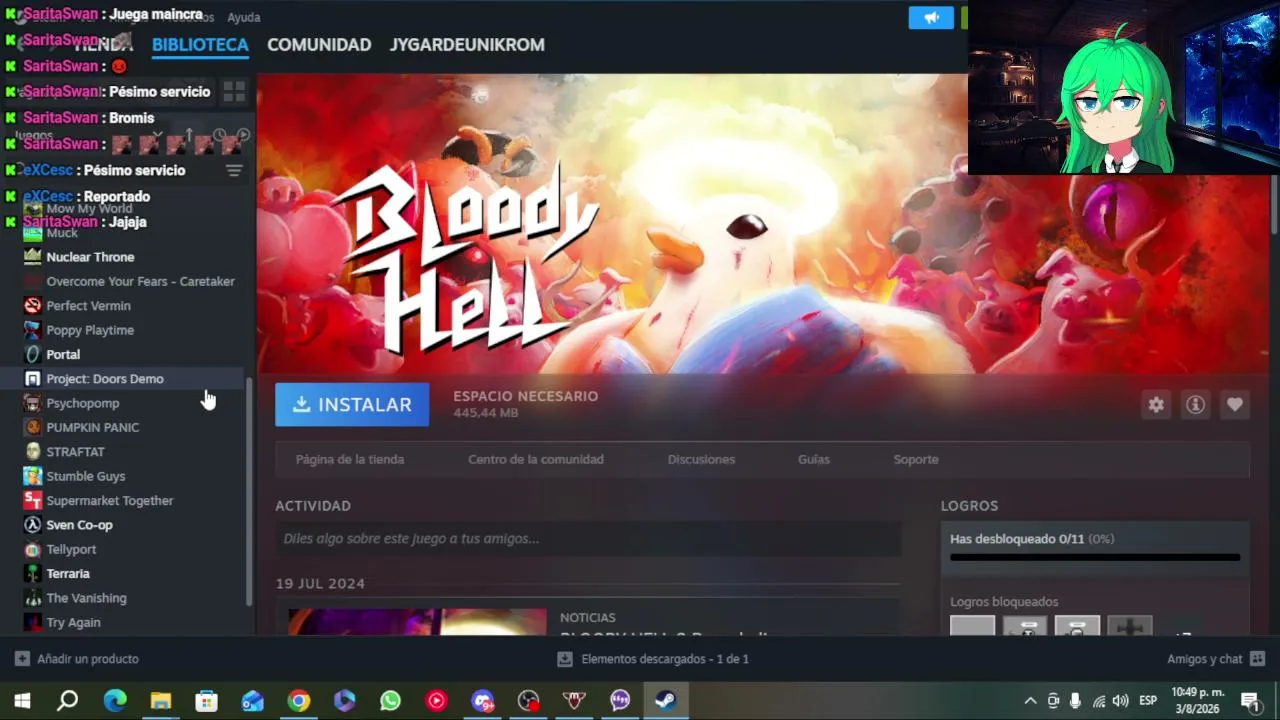Click the 'Logros bloqueados' label
The image size is (1280, 720).
(x=1004, y=602)
